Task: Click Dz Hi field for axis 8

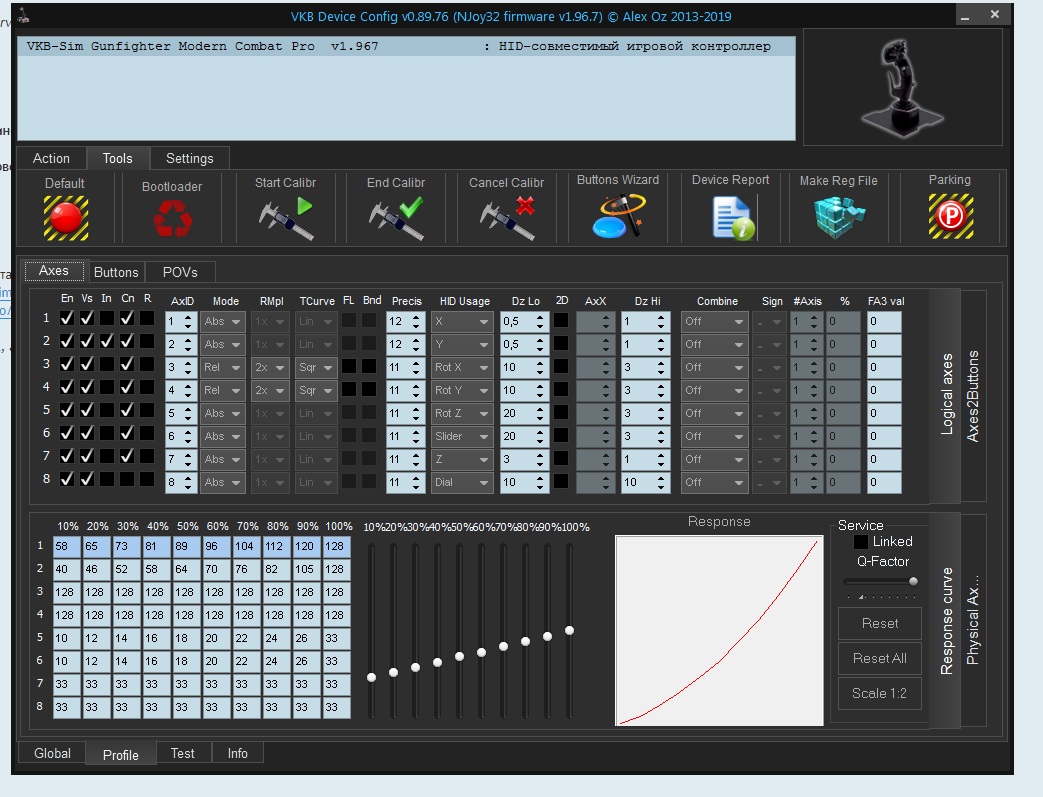Action: (645, 482)
